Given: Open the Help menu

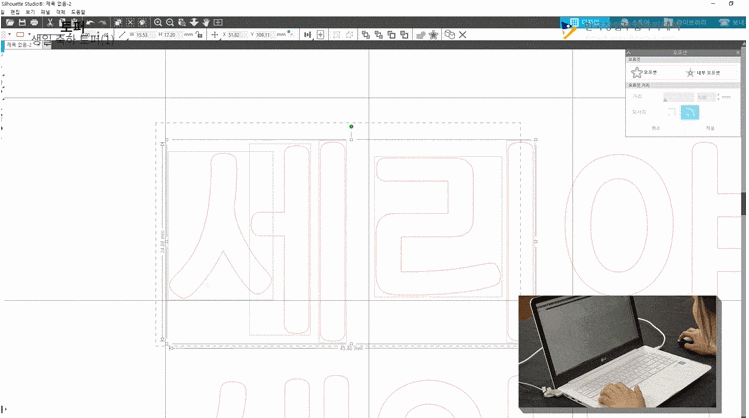Looking at the screenshot, I should point(78,12).
